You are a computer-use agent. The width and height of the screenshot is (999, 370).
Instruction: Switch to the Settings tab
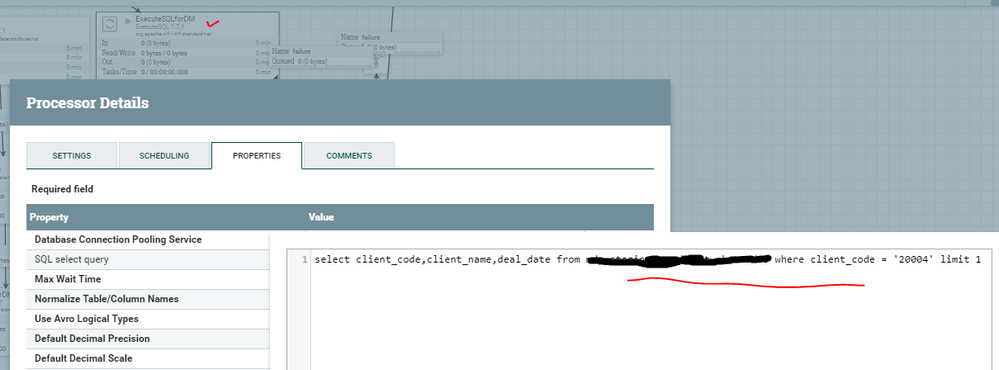[x=71, y=155]
